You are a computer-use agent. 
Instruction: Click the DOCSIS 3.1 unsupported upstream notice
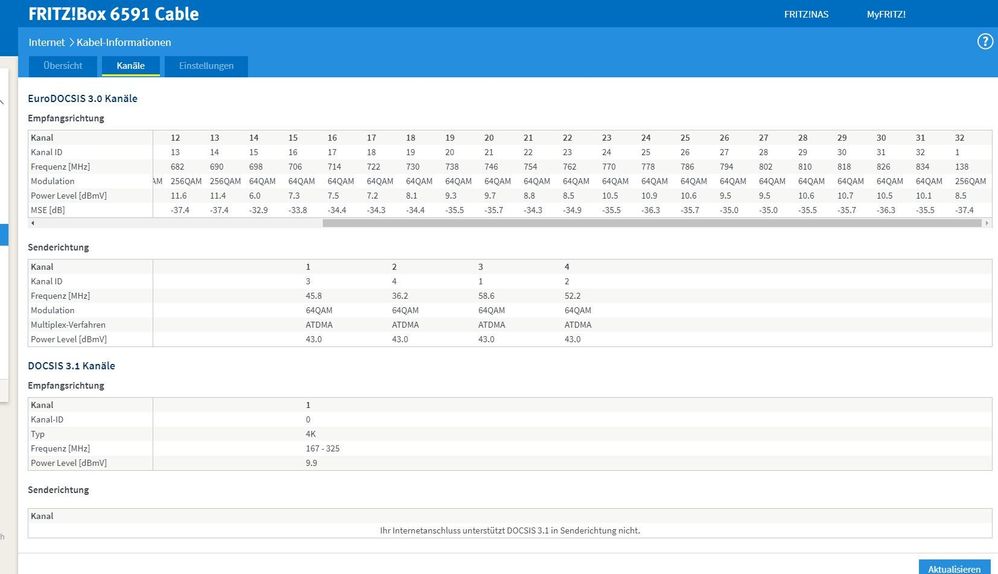[510, 530]
